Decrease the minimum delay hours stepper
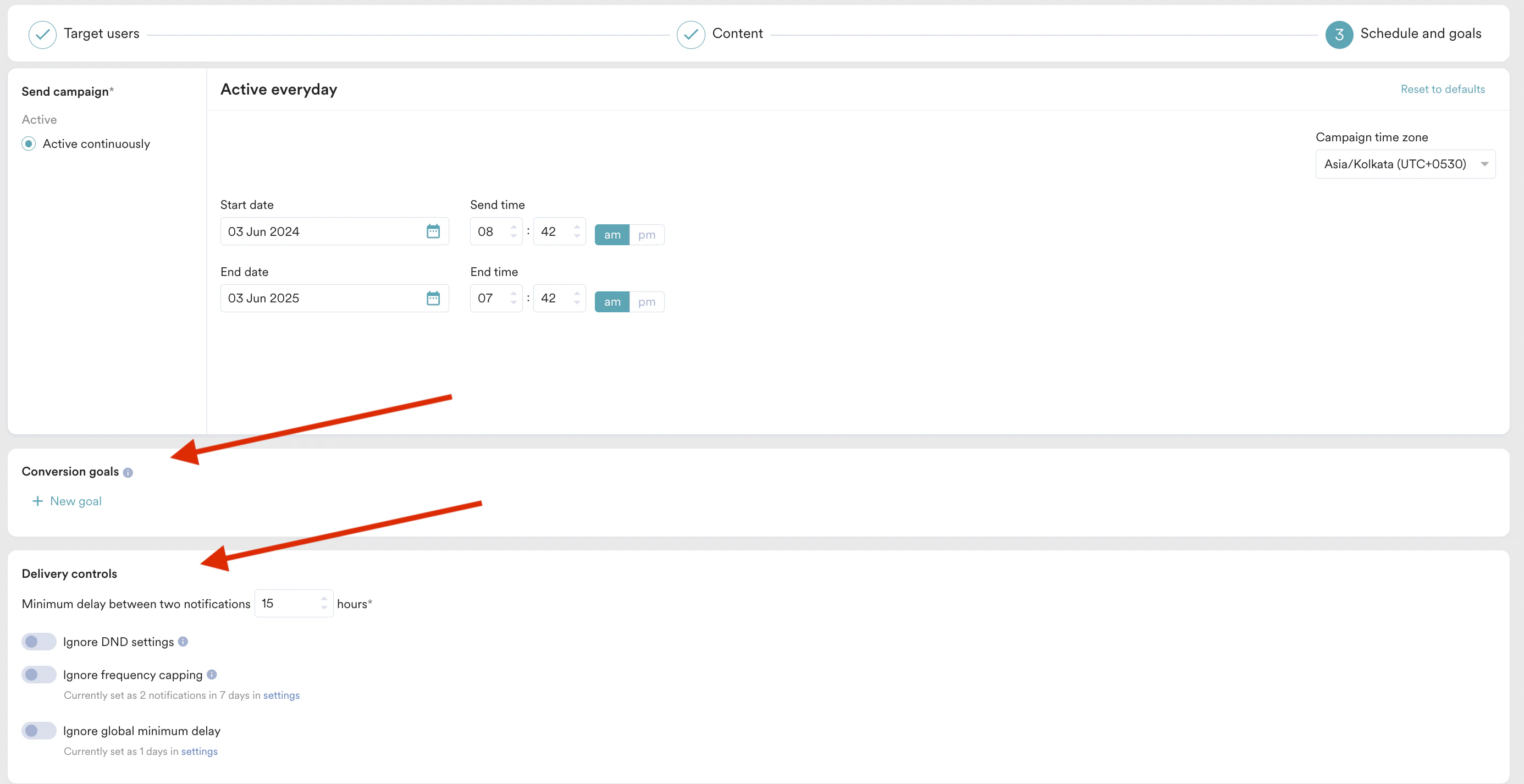This screenshot has width=1524, height=784. point(324,608)
